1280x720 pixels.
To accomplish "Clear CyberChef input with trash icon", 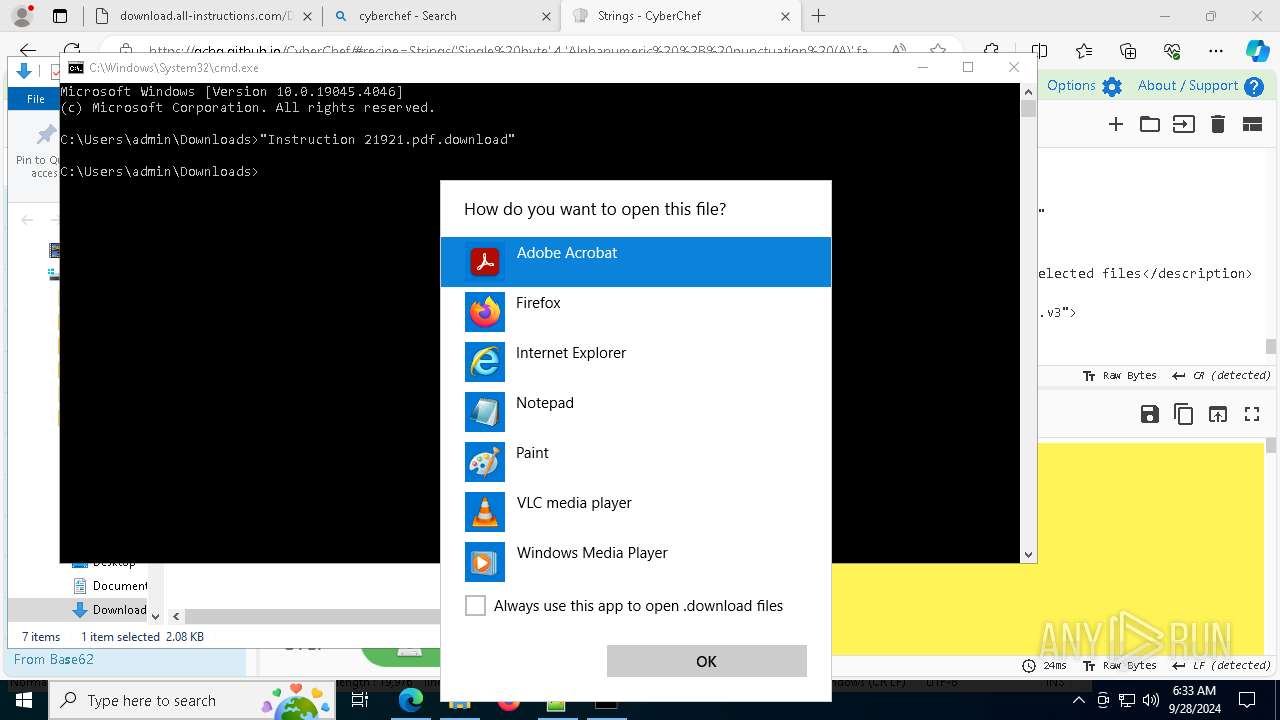I will click(1218, 124).
